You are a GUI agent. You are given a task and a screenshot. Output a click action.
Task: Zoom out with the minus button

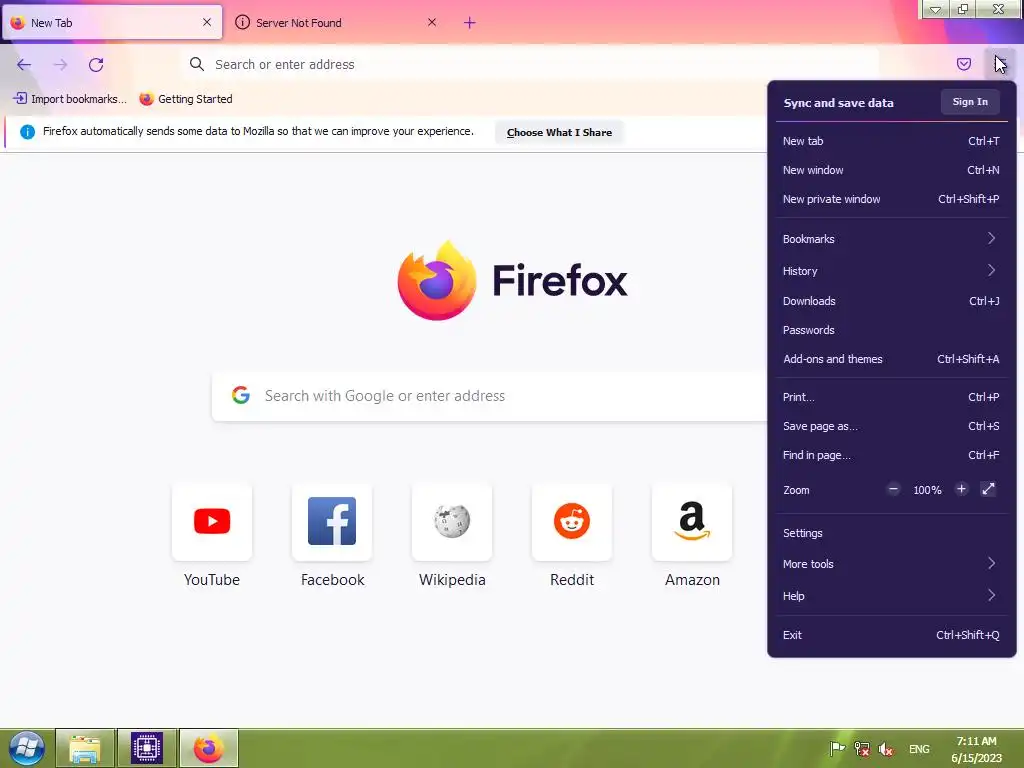tap(893, 489)
